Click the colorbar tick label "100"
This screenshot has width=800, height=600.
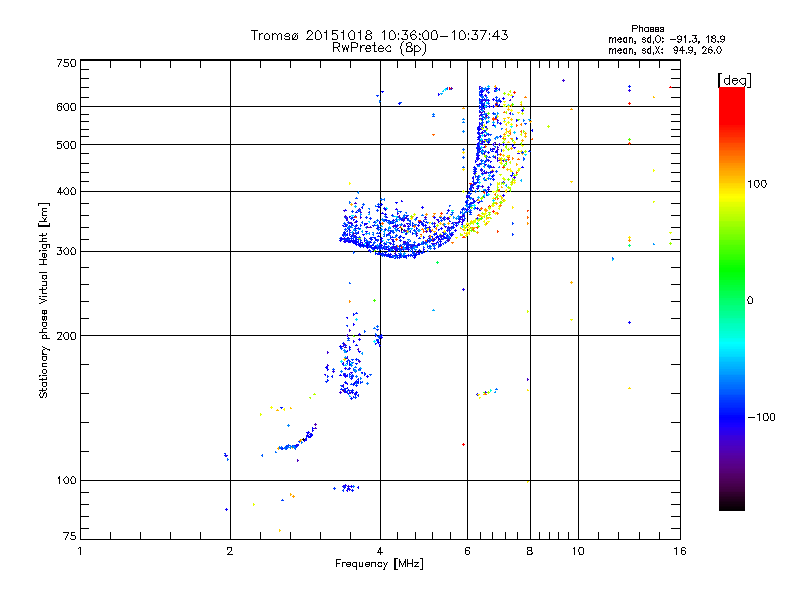click(x=757, y=184)
